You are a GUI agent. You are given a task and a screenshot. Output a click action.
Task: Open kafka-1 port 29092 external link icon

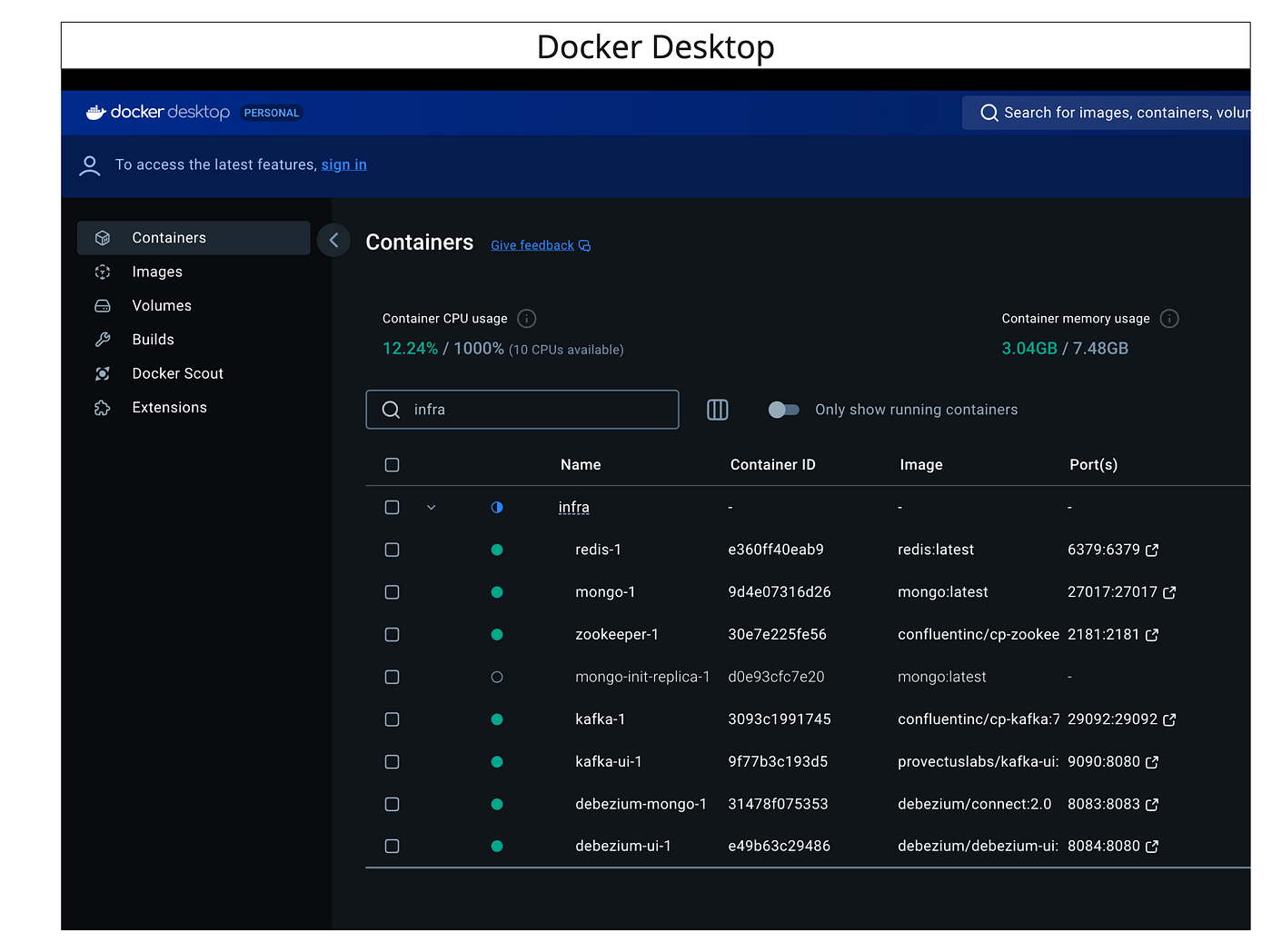point(1169,719)
